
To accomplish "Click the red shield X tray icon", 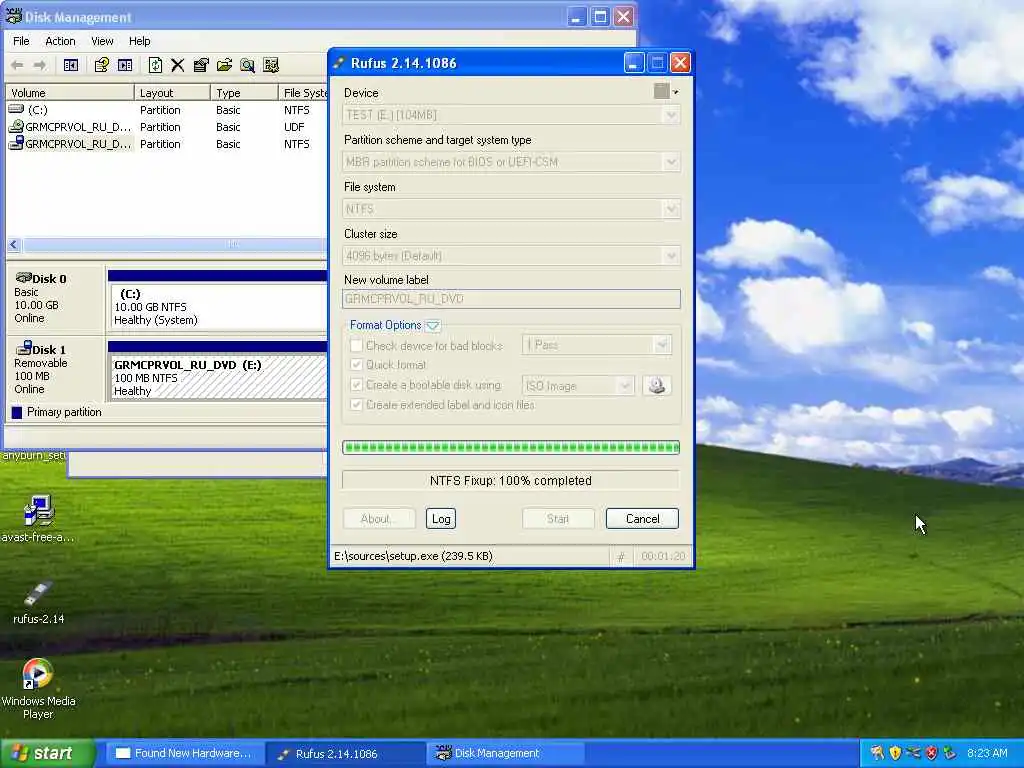I will coord(932,753).
